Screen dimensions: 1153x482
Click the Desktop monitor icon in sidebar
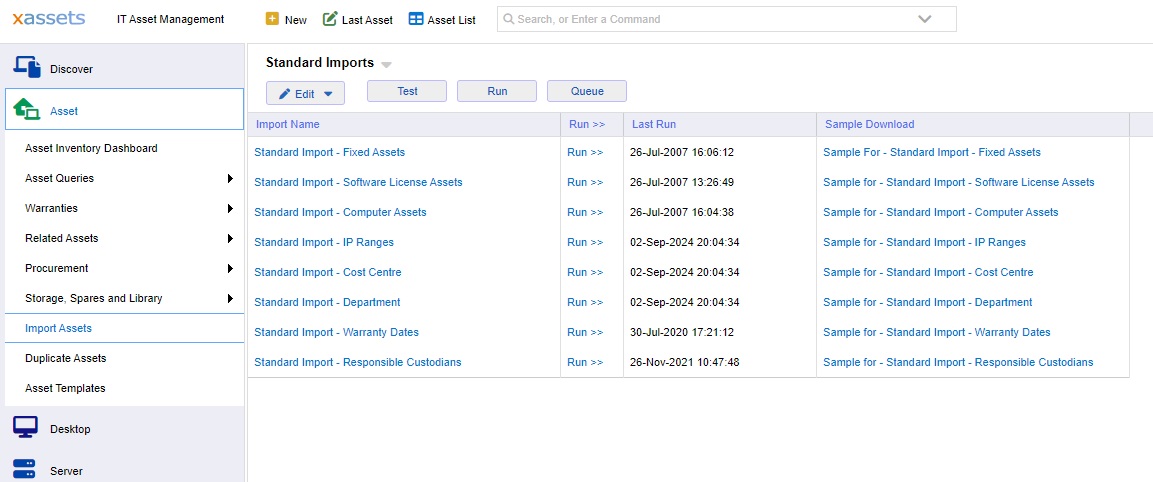tap(26, 428)
